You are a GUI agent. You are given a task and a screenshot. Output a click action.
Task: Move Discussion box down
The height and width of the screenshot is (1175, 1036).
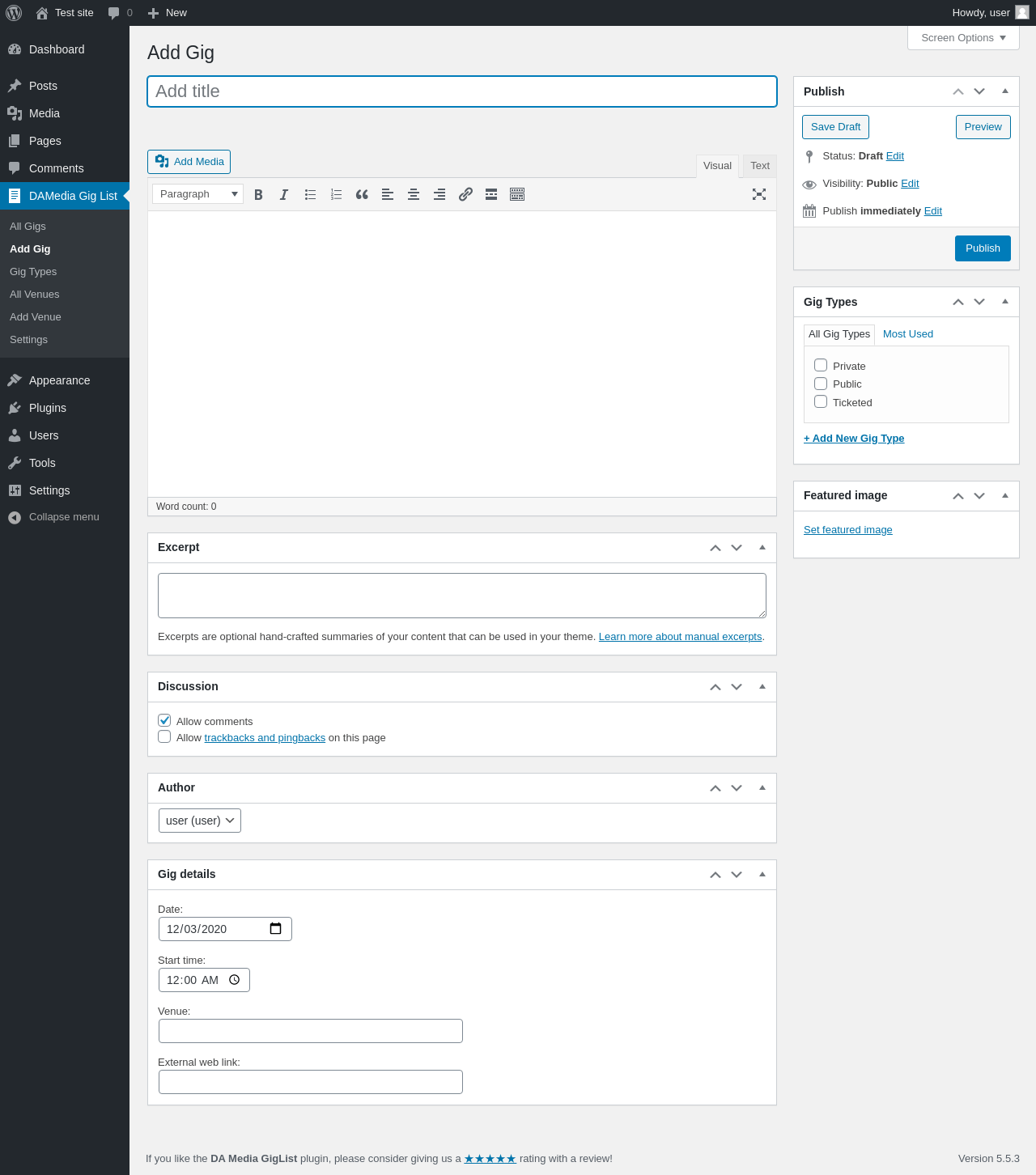pyautogui.click(x=737, y=687)
